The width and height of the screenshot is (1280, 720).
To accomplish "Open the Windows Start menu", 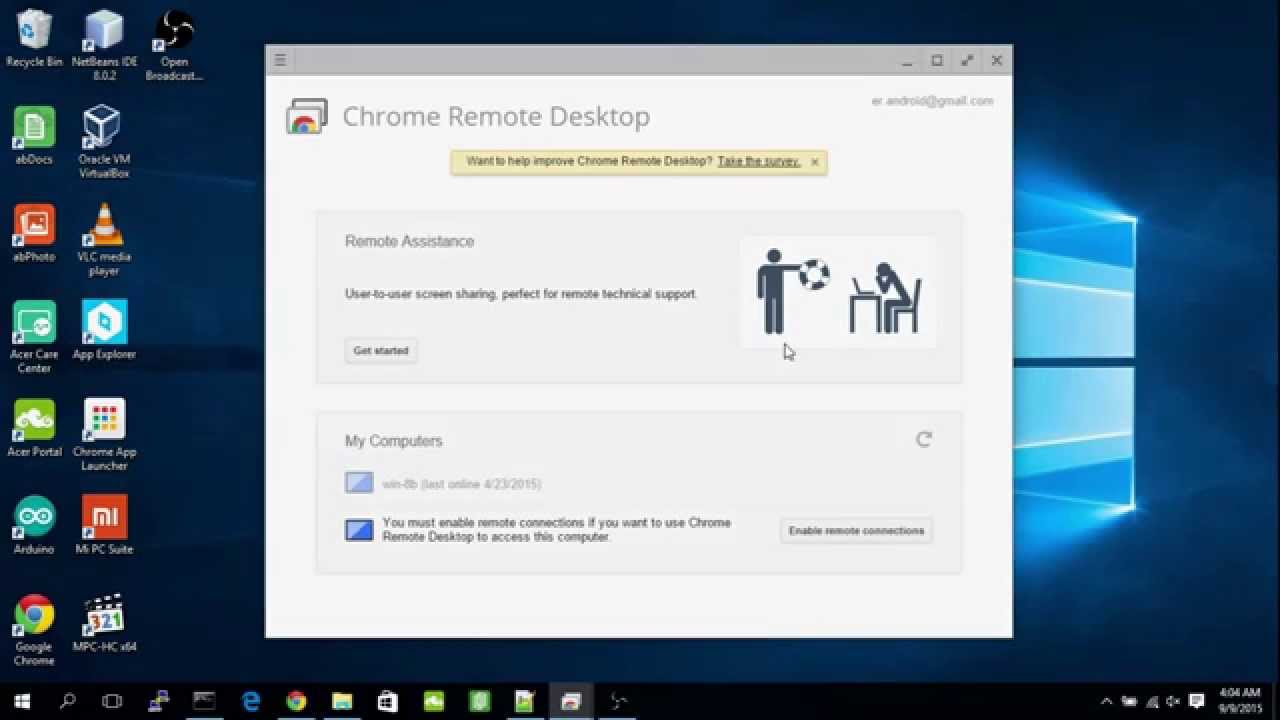I will [22, 702].
